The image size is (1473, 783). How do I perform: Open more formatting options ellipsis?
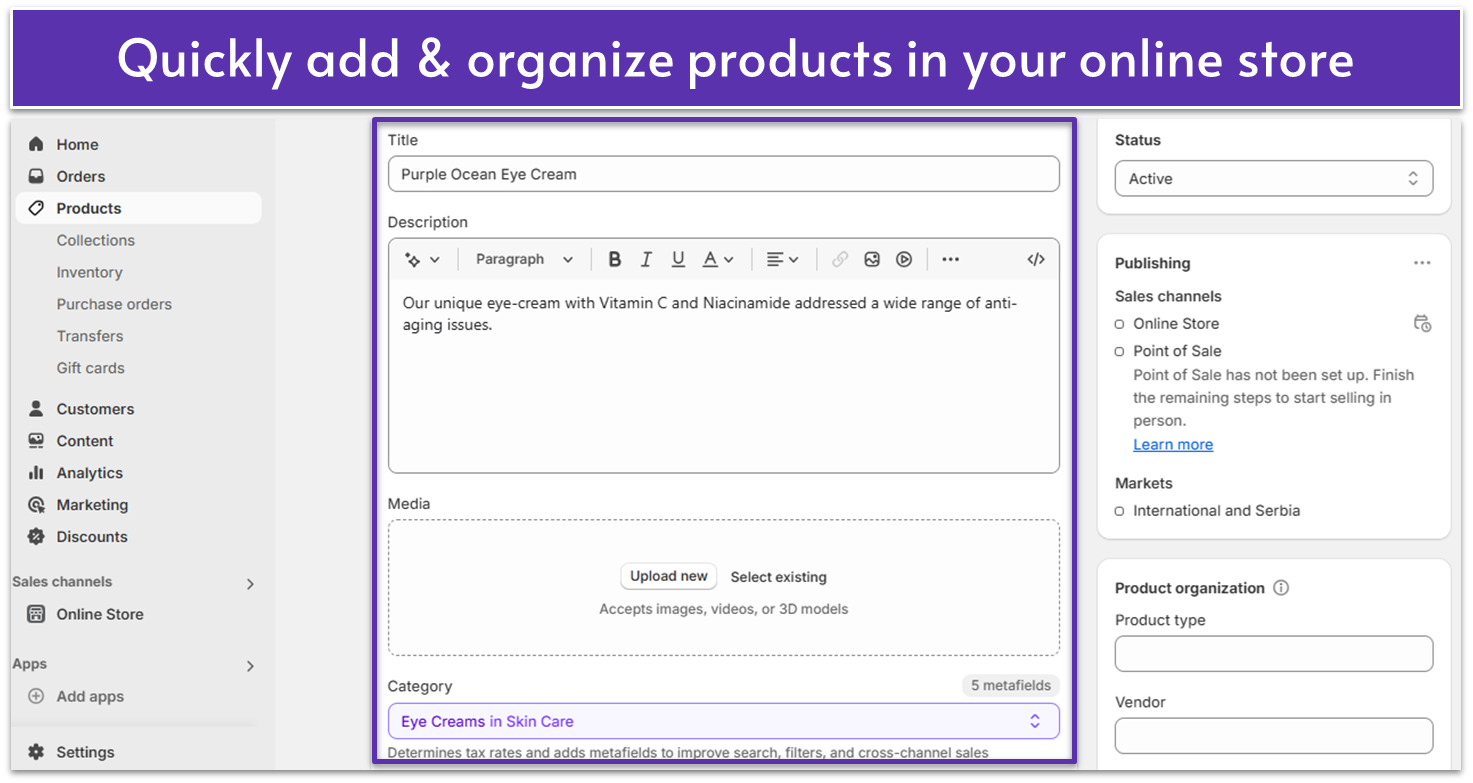(x=950, y=259)
